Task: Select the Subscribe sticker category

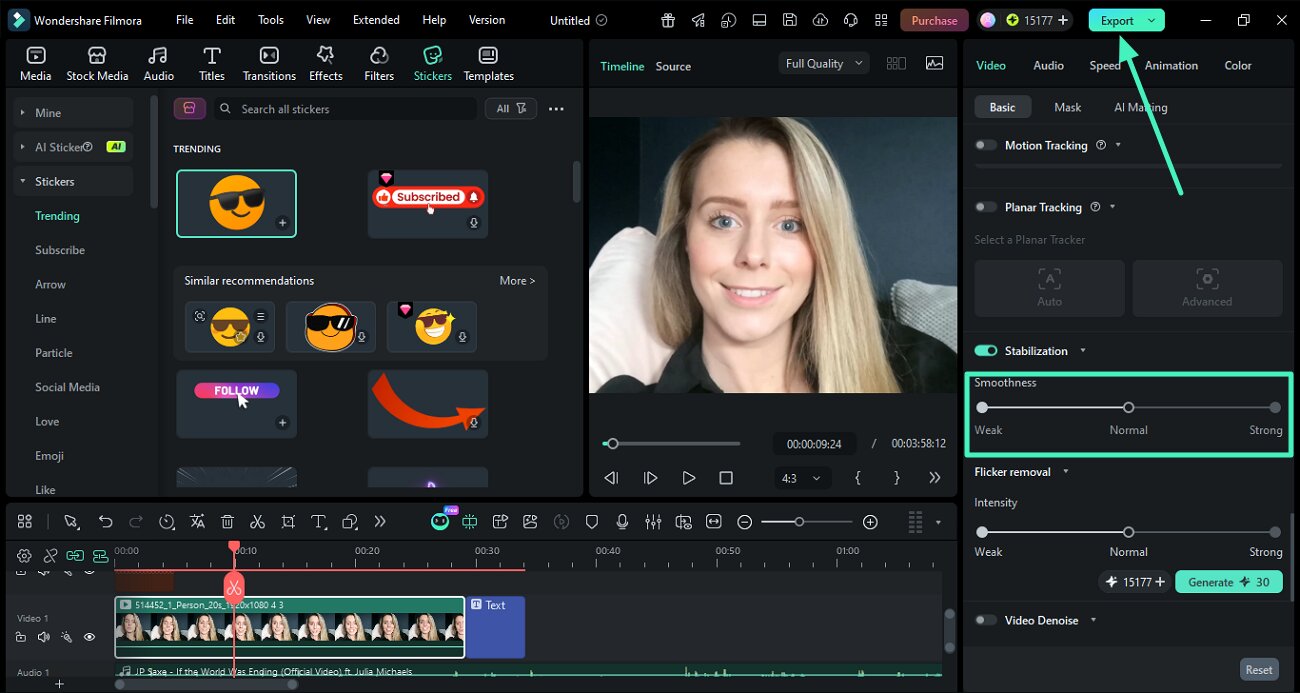Action: click(60, 250)
